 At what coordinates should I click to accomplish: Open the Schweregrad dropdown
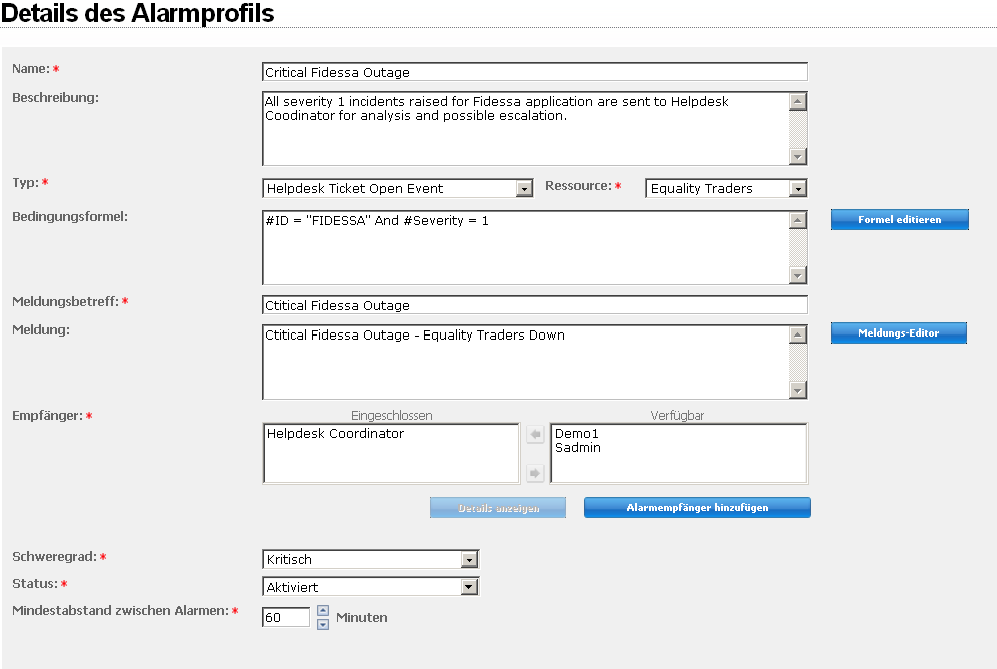tap(469, 560)
